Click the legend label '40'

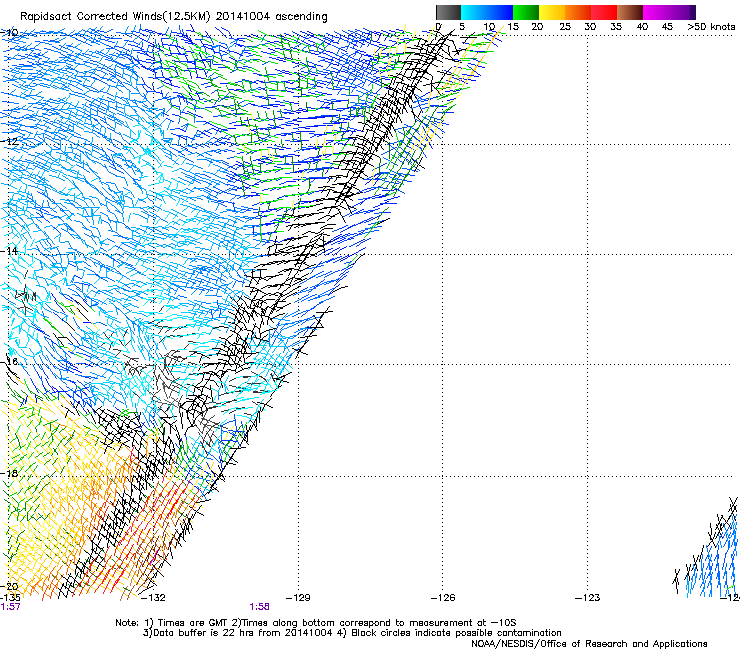coord(642,26)
